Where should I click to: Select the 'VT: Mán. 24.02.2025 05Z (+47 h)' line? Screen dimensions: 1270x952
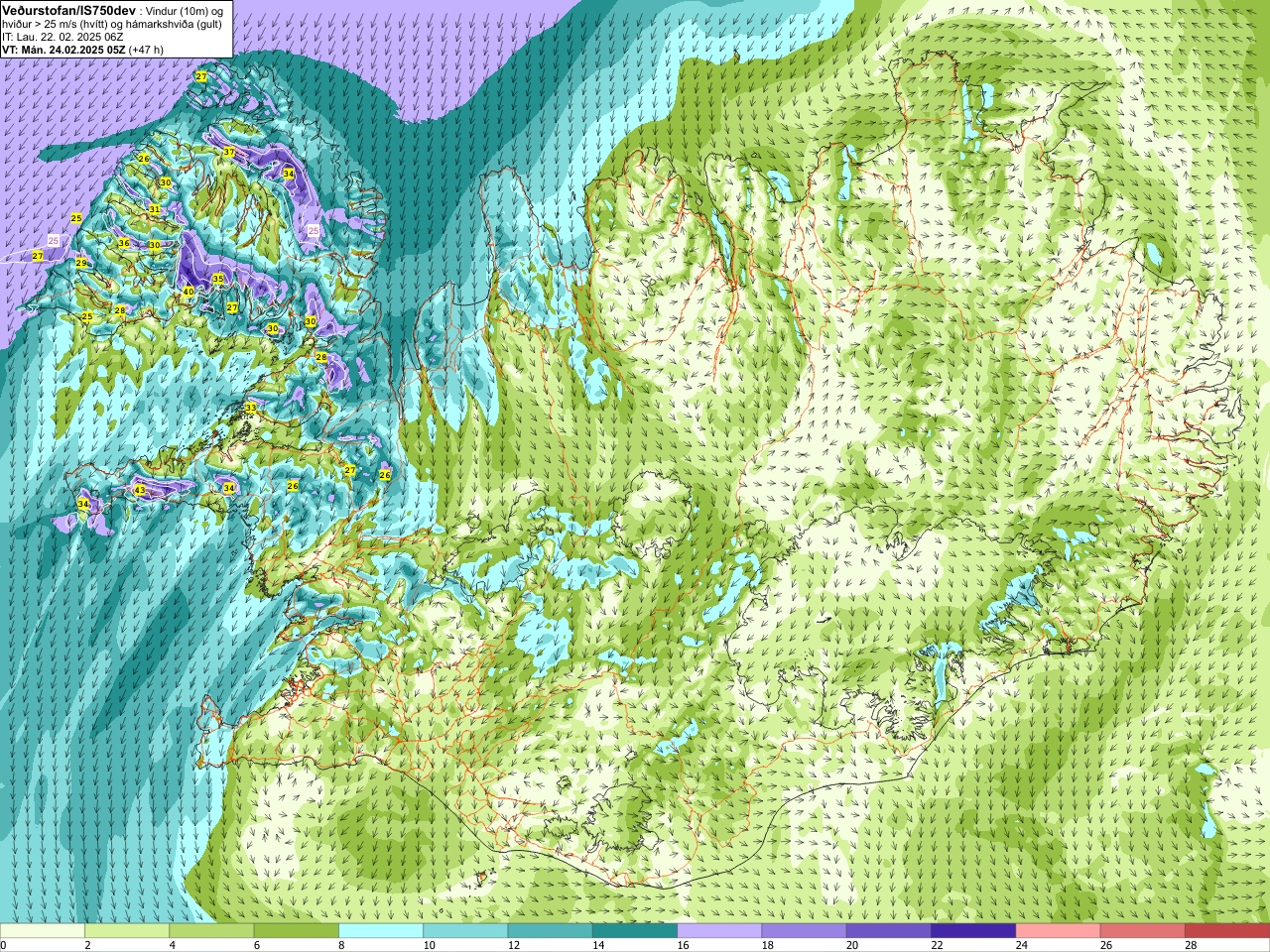pyautogui.click(x=83, y=50)
